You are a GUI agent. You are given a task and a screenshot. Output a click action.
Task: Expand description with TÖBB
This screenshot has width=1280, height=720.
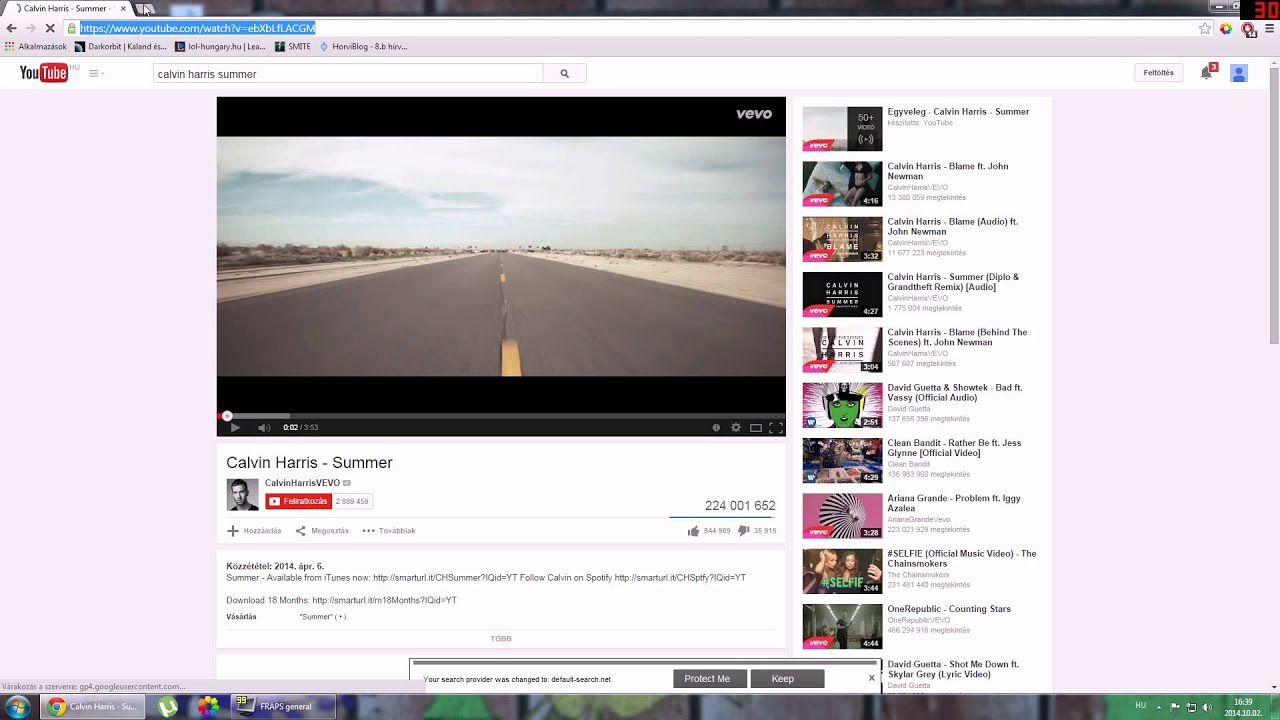501,638
